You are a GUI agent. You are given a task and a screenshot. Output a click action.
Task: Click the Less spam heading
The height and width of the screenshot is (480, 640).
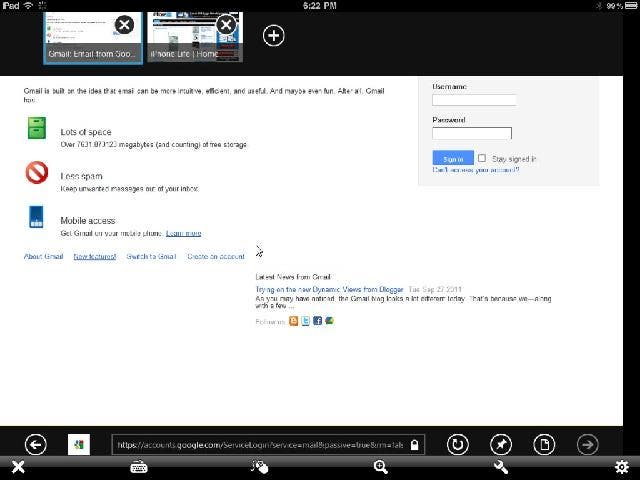click(x=81, y=176)
